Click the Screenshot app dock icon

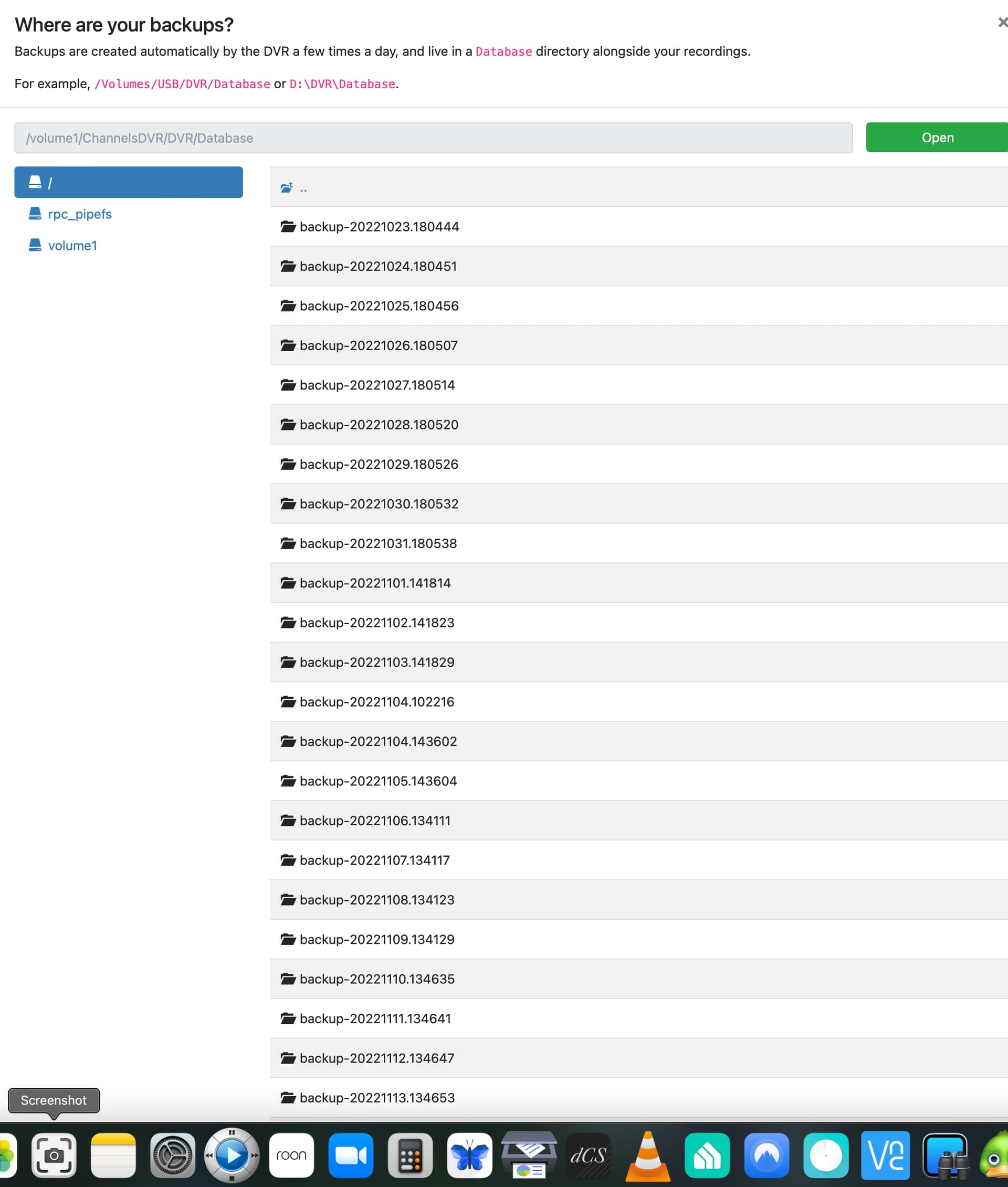[54, 1155]
